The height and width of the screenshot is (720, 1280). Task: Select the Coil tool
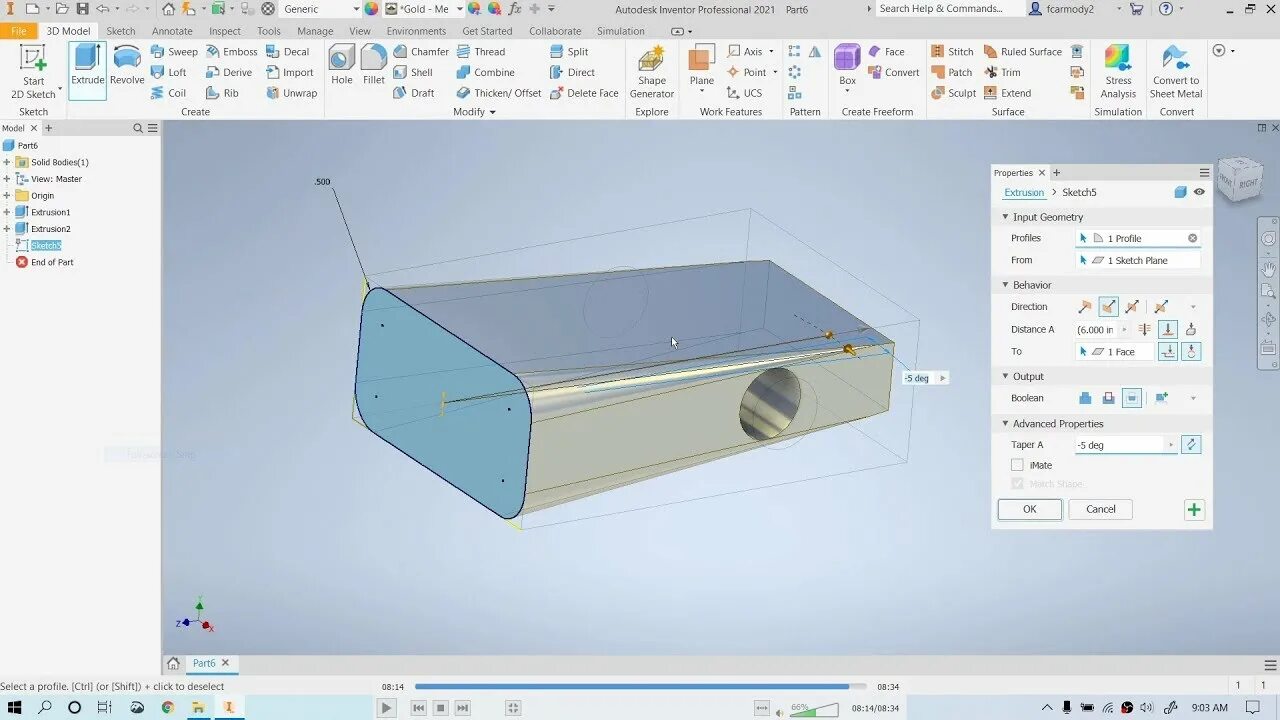[x=168, y=93]
